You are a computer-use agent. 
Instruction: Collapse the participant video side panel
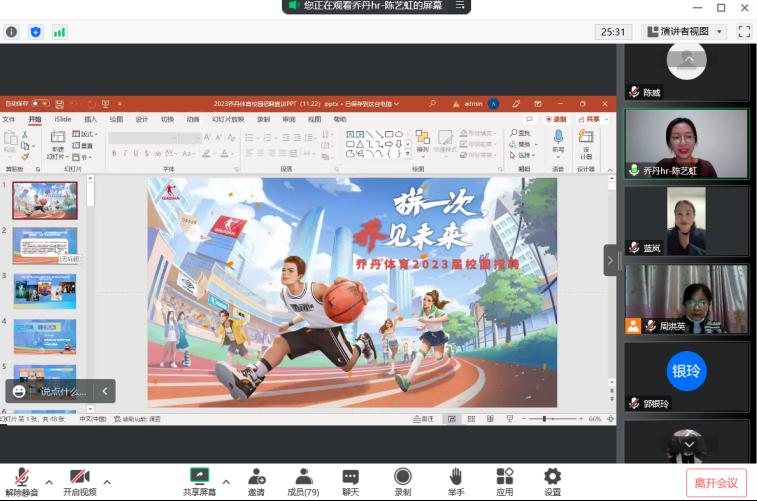pyautogui.click(x=610, y=260)
